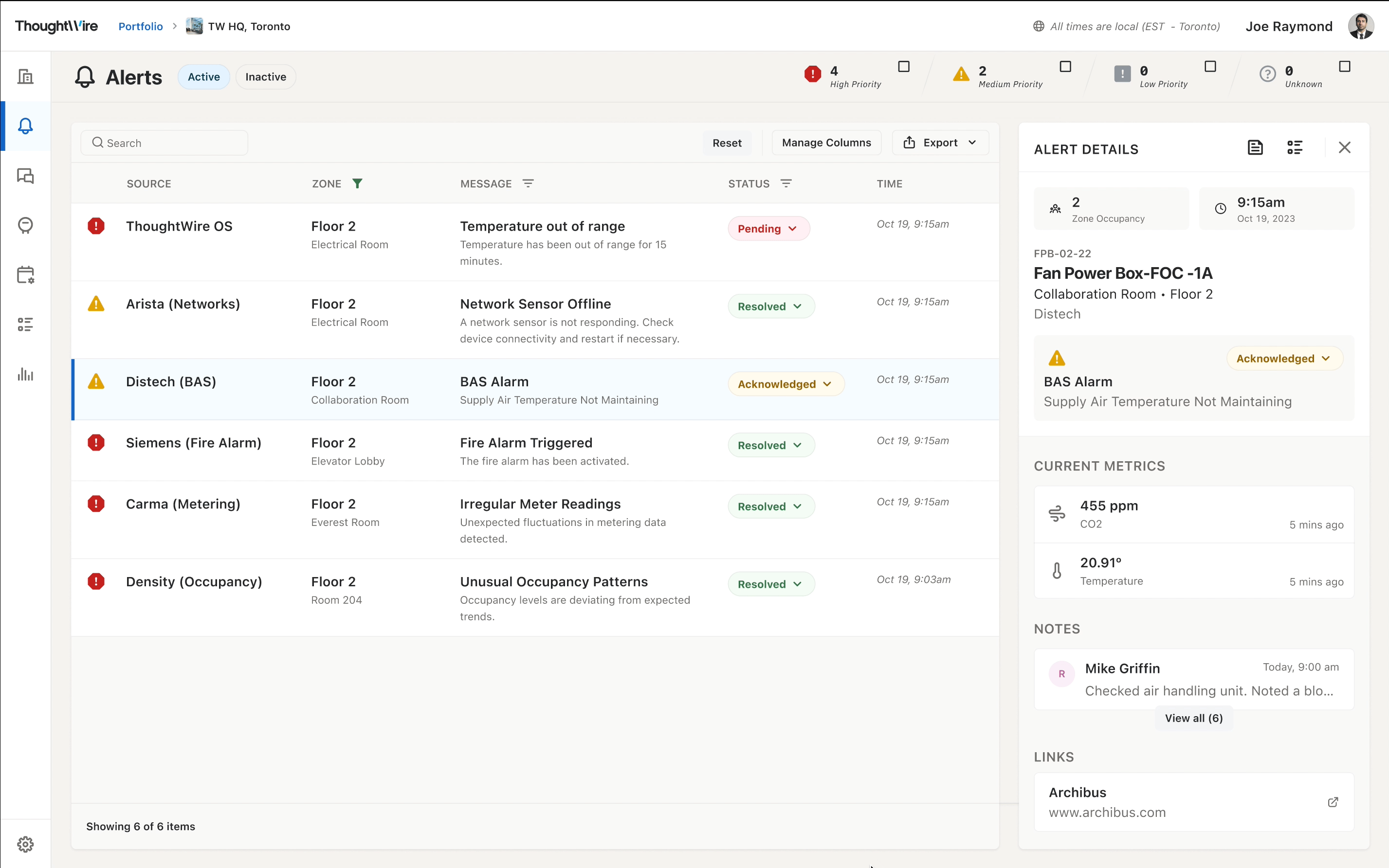Click the globe timezone icon

pyautogui.click(x=1038, y=26)
